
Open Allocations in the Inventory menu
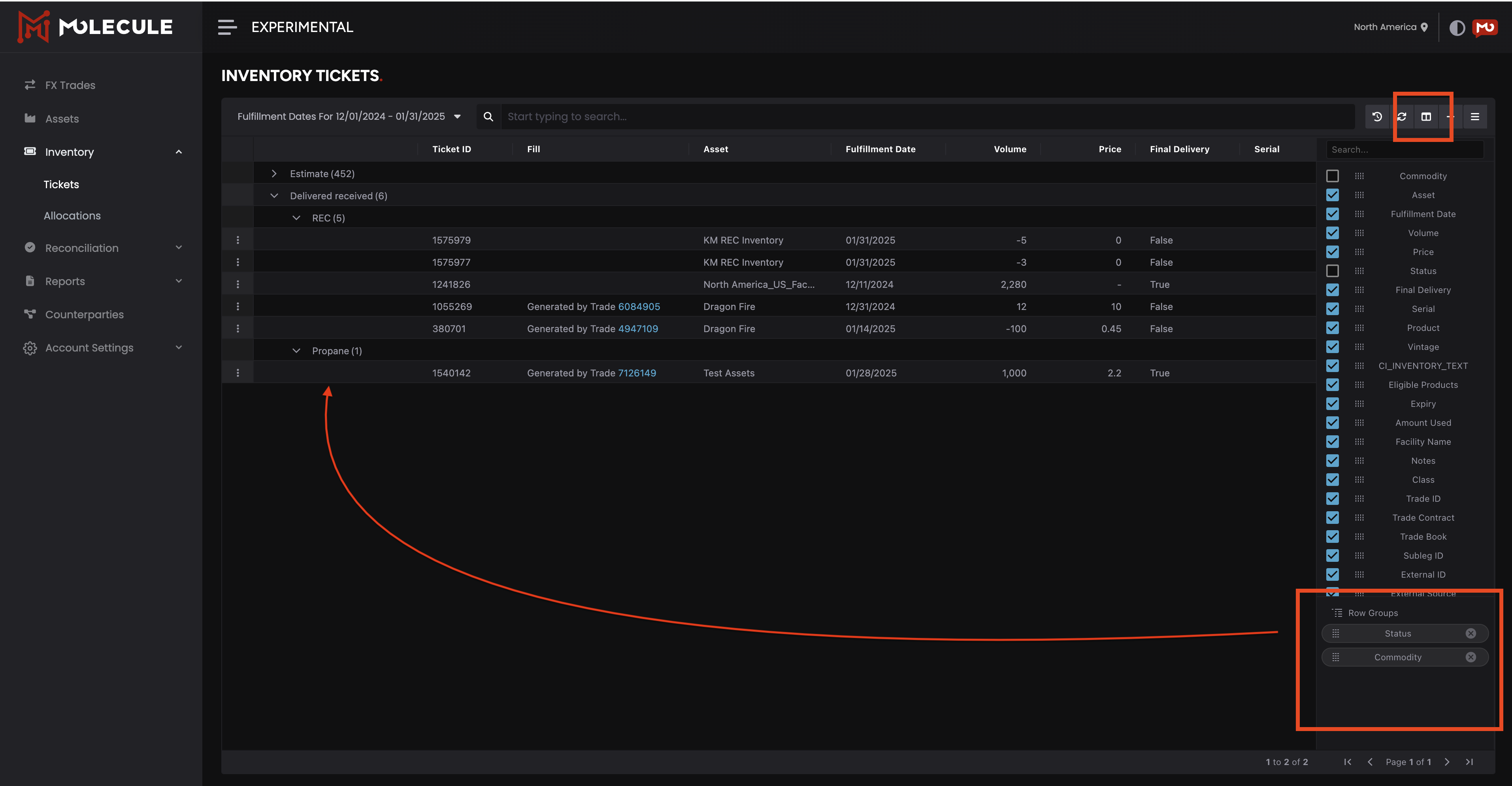72,215
